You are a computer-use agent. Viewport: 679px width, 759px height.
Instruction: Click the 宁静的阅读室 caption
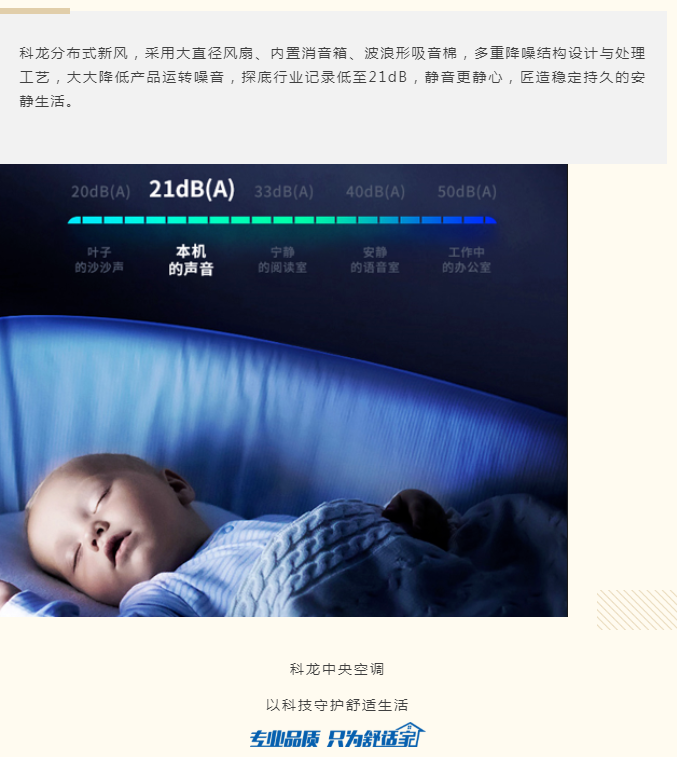coord(283,260)
